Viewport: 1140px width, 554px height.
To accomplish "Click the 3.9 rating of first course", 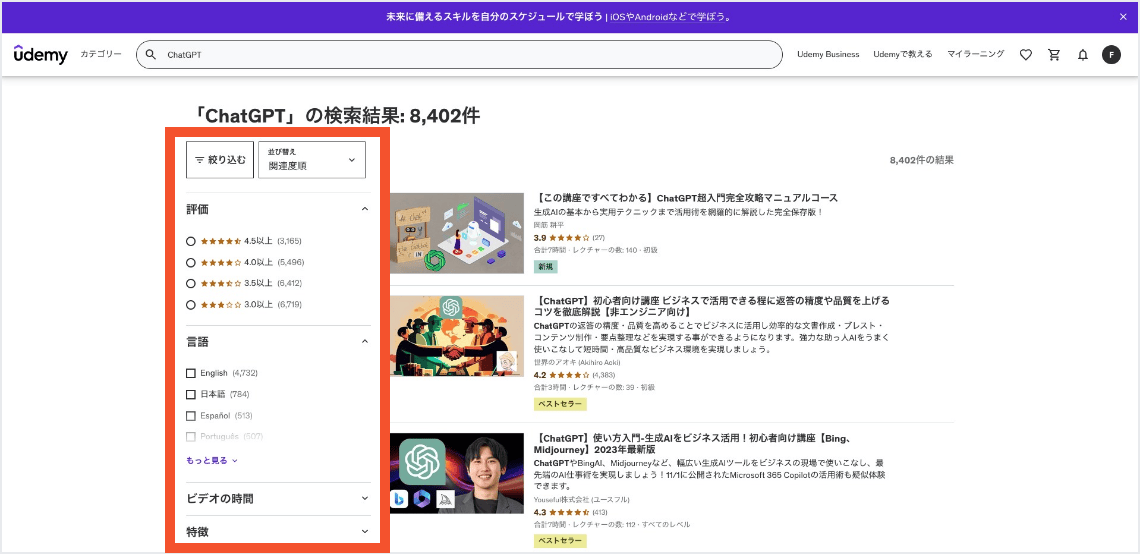I will click(x=539, y=238).
